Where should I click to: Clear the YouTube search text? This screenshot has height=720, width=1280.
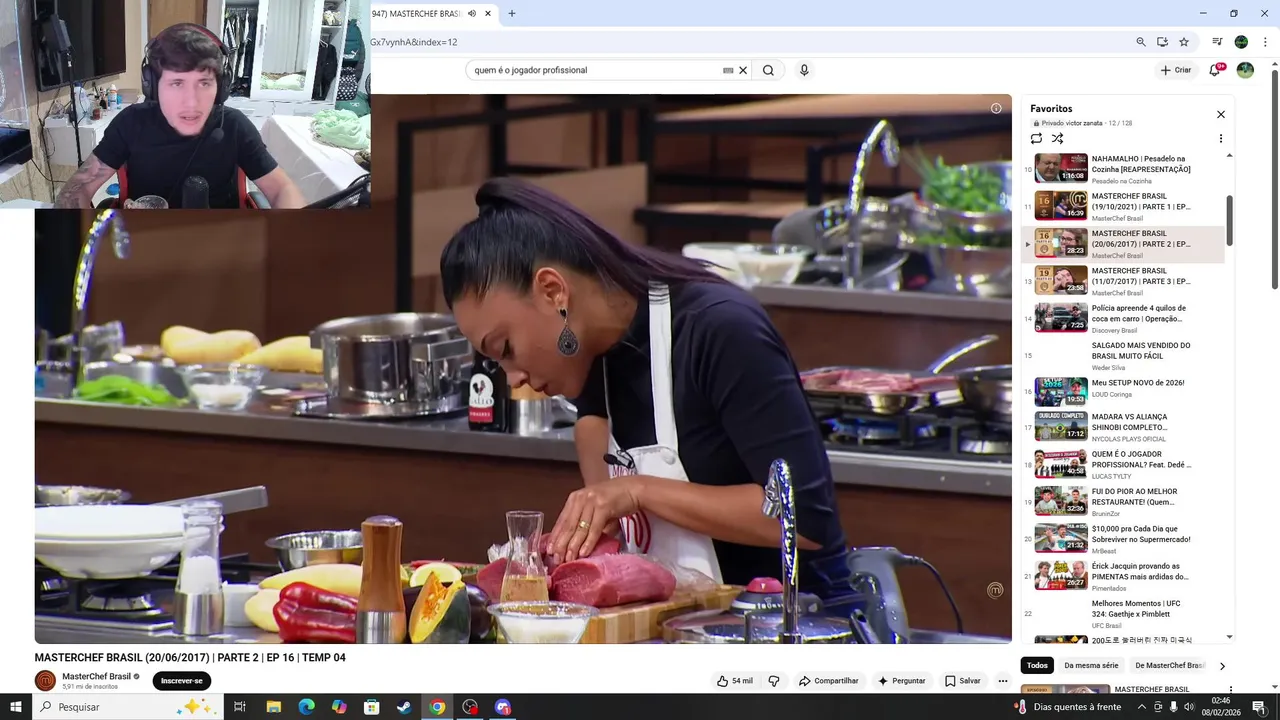point(743,70)
